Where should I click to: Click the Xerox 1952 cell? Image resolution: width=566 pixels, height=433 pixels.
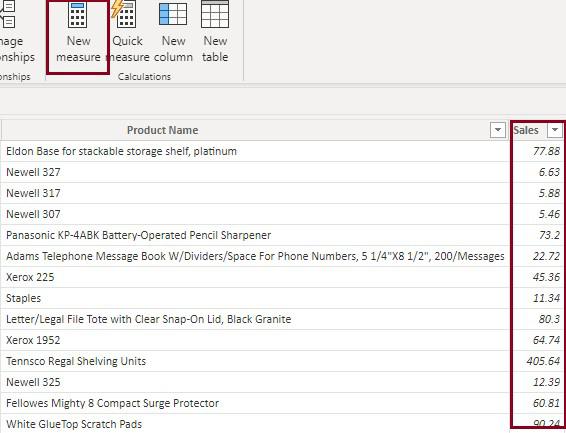click(x=254, y=340)
